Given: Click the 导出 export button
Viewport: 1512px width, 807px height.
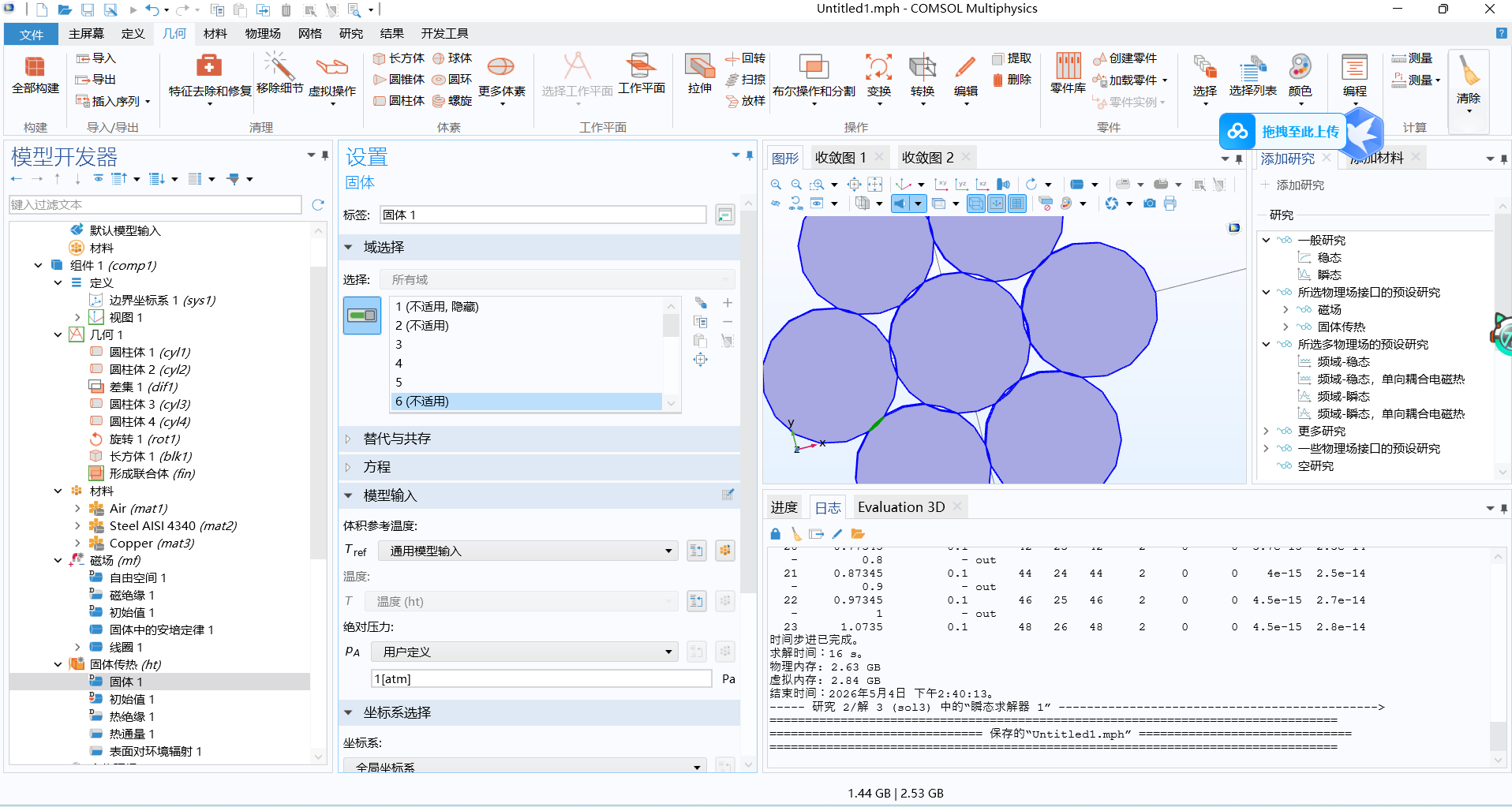Looking at the screenshot, I should point(95,80).
